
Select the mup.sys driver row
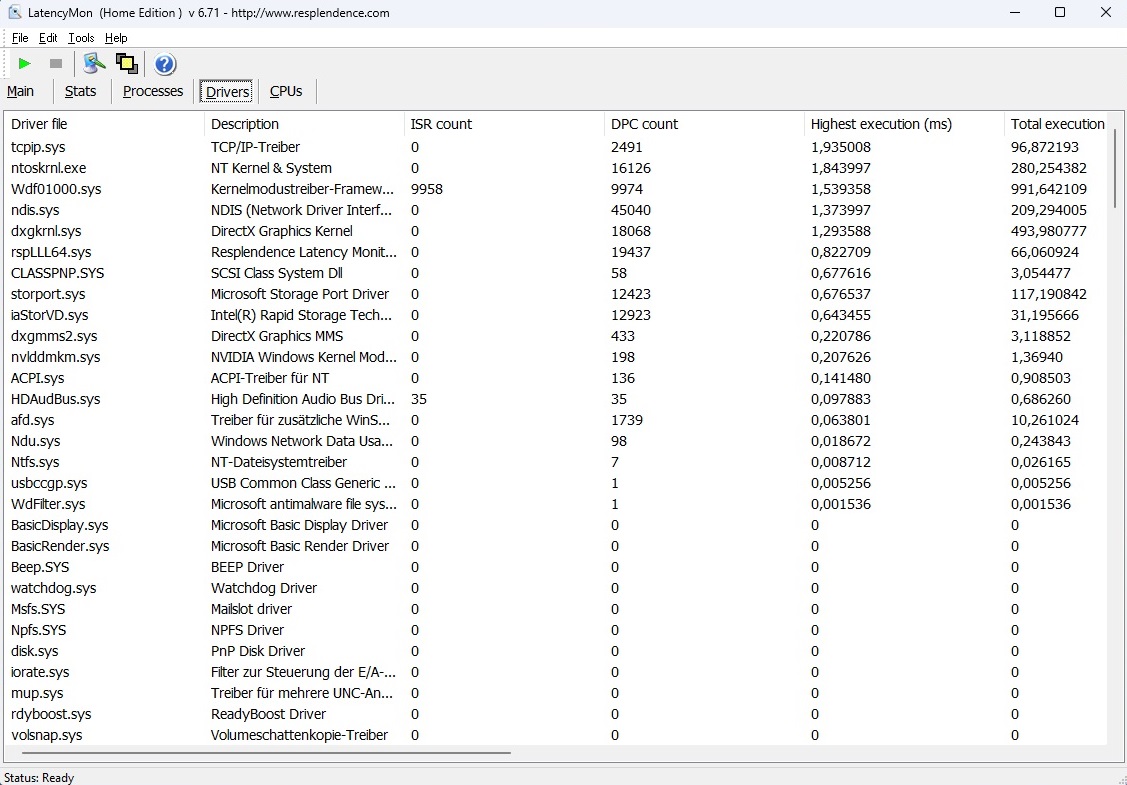pos(556,692)
